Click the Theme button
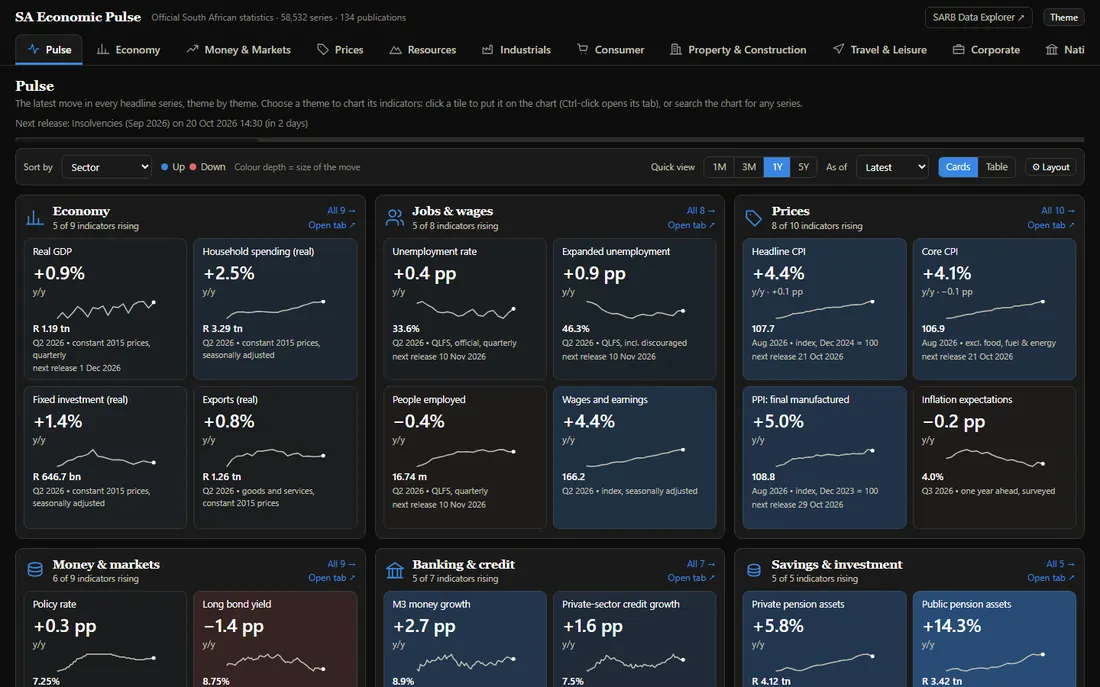Image resolution: width=1100 pixels, height=687 pixels. (x=1064, y=18)
